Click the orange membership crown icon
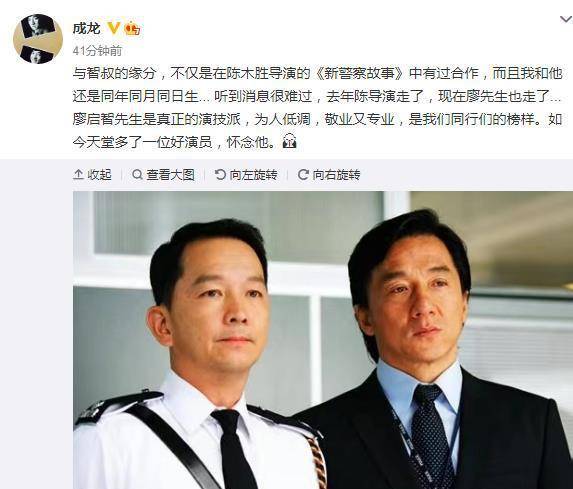The width and height of the screenshot is (573, 489). pyautogui.click(x=132, y=28)
